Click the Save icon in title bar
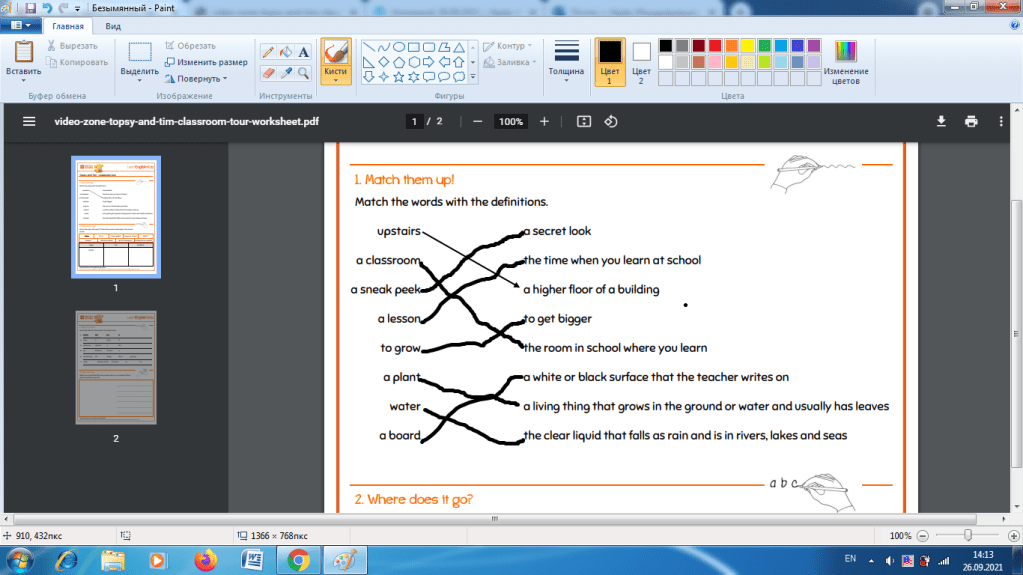The image size is (1023, 575). (x=30, y=7)
